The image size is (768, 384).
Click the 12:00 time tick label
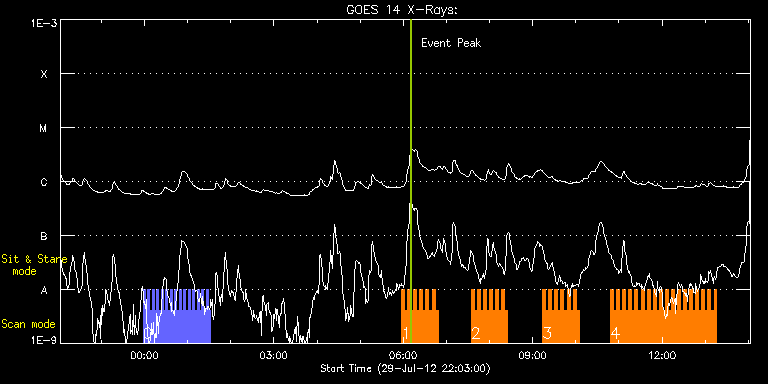(x=662, y=356)
